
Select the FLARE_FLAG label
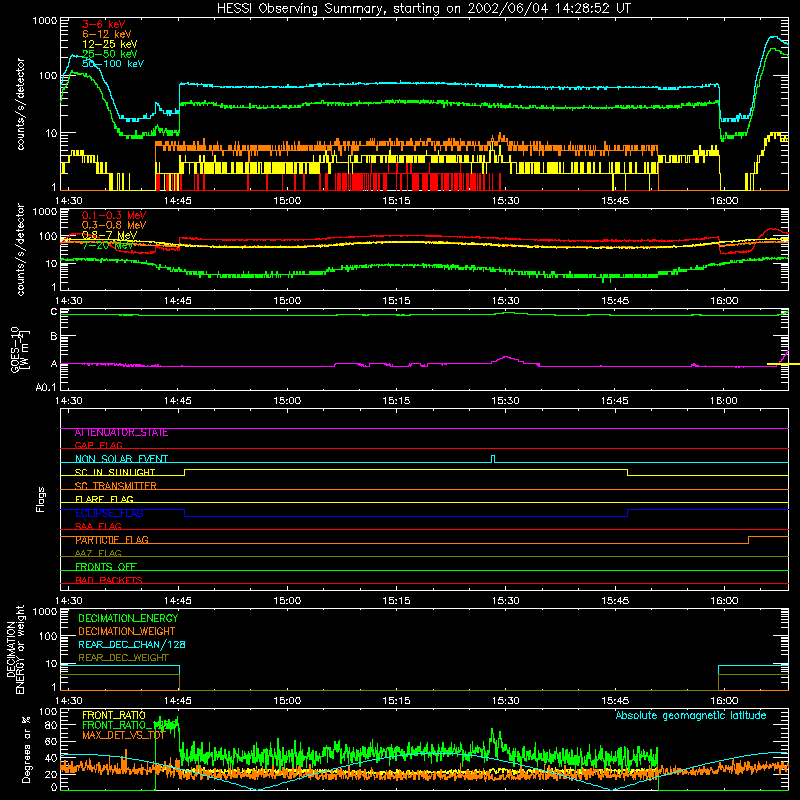(104, 499)
